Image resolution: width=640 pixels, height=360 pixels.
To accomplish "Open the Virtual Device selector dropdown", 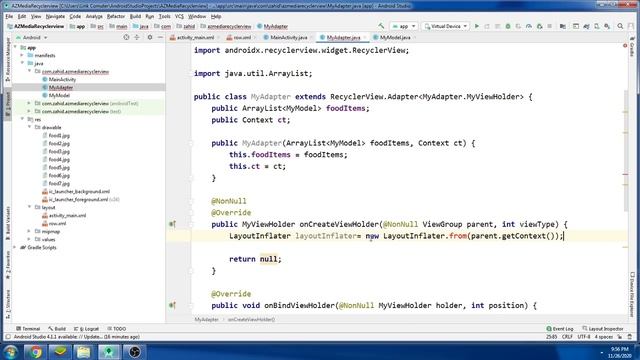I will (445, 26).
